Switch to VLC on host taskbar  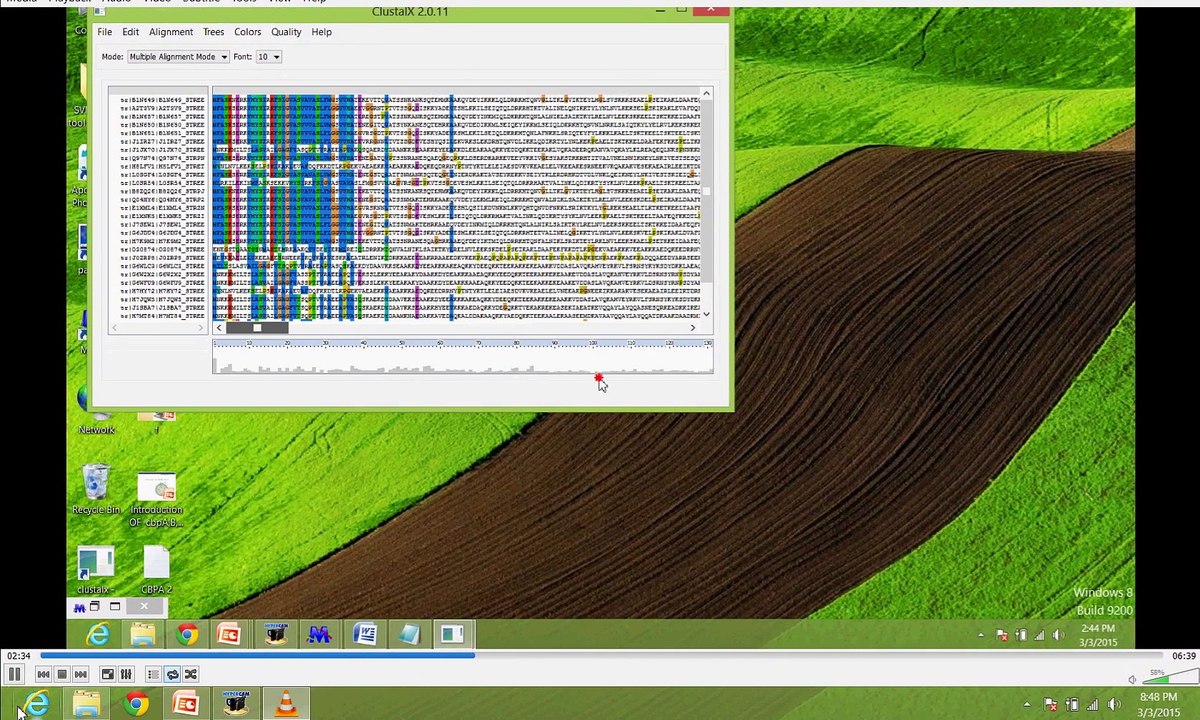click(x=286, y=705)
